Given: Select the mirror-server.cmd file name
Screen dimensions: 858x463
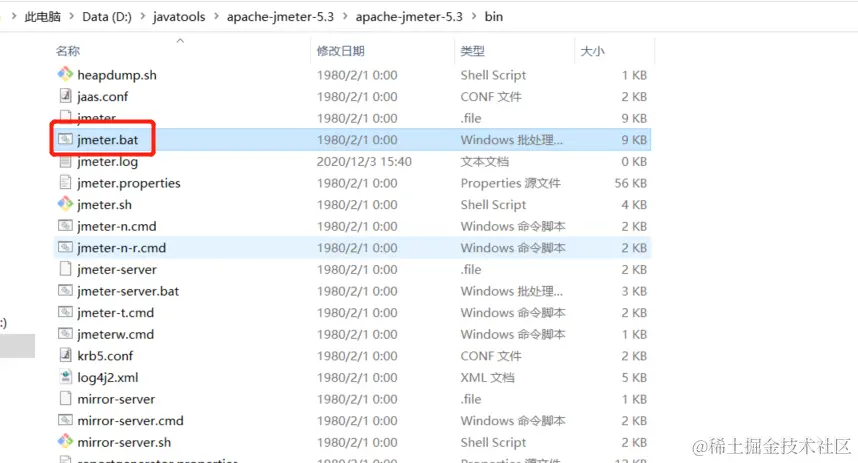Looking at the screenshot, I should (130, 421).
